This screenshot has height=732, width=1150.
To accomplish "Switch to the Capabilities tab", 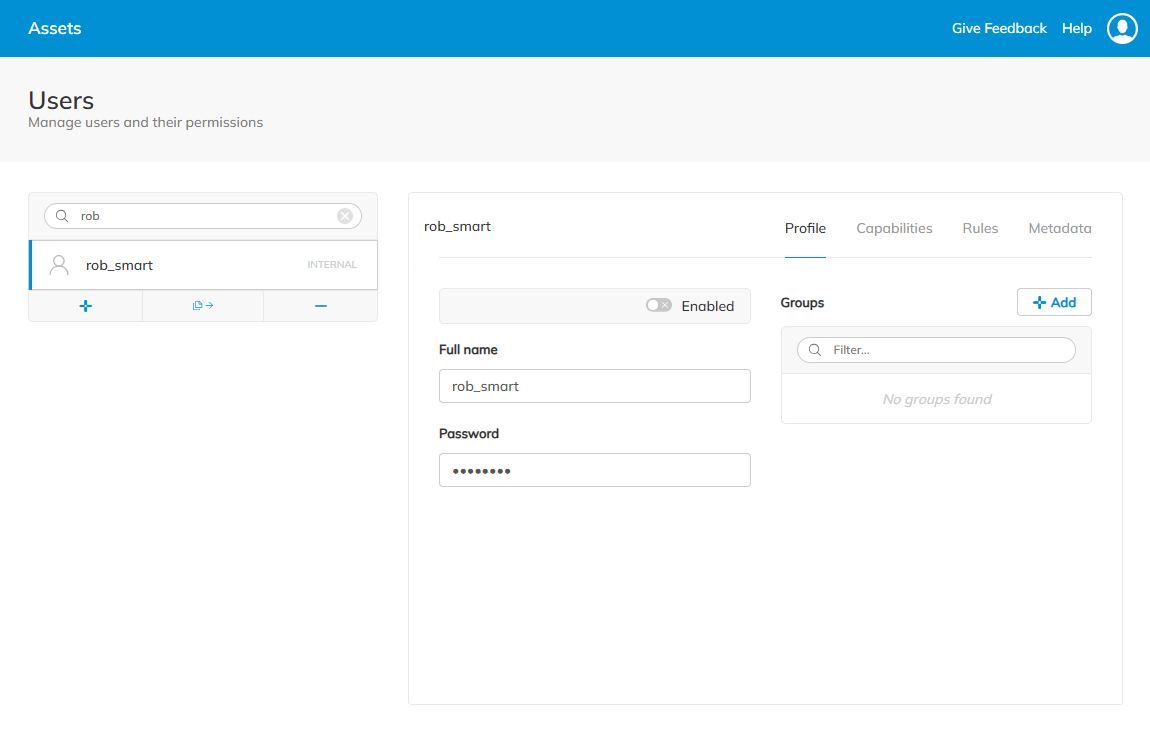I will coord(894,228).
